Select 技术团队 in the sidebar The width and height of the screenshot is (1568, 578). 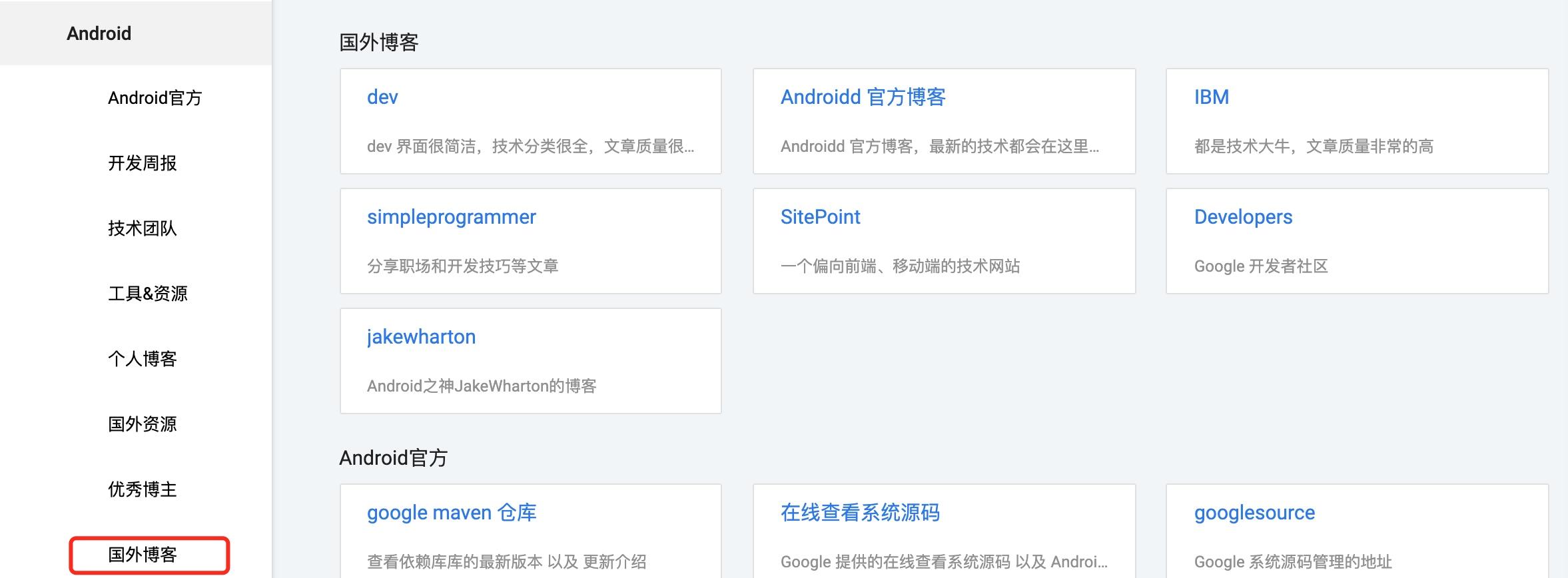[x=141, y=228]
